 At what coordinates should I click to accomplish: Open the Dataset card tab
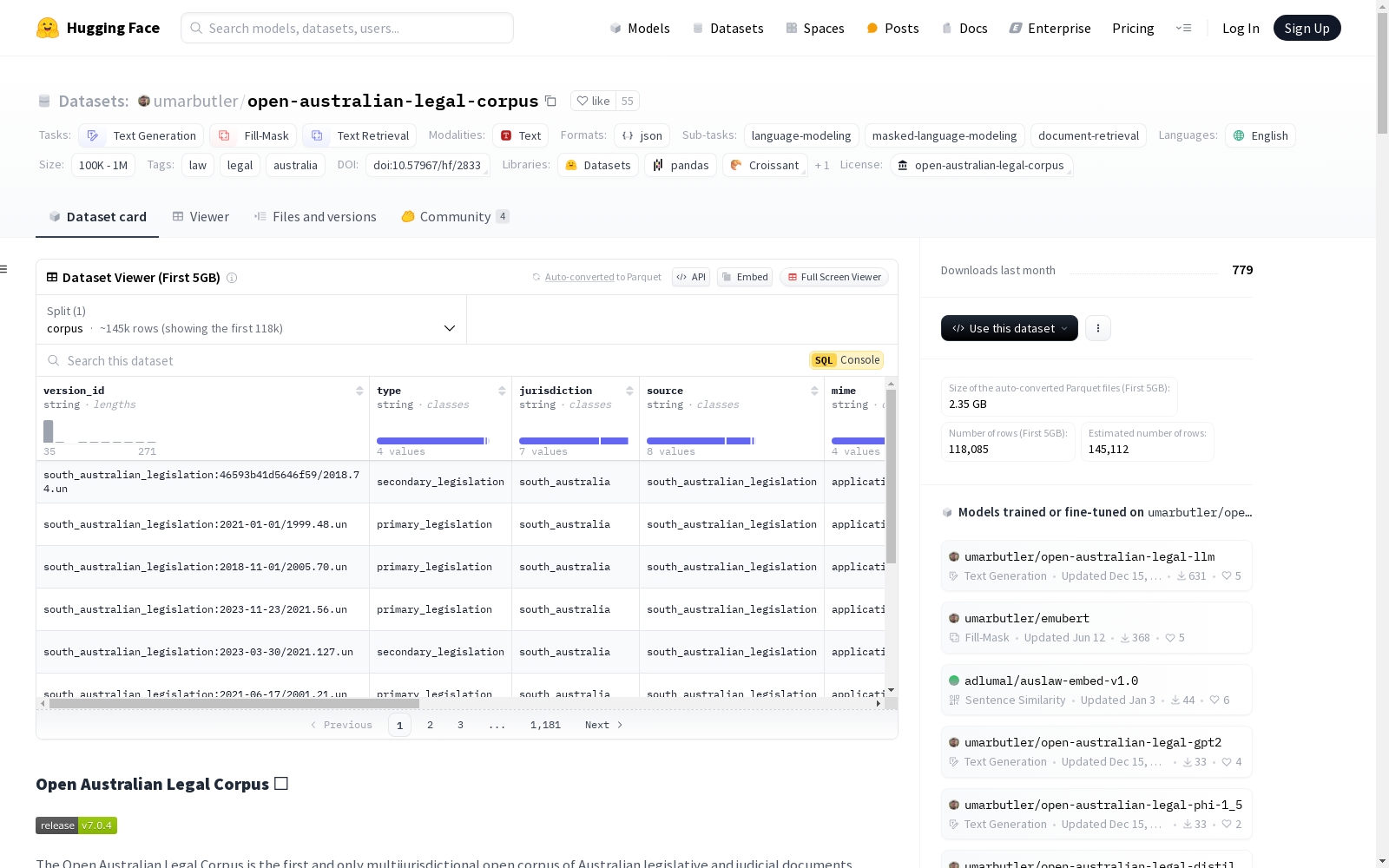point(97,217)
